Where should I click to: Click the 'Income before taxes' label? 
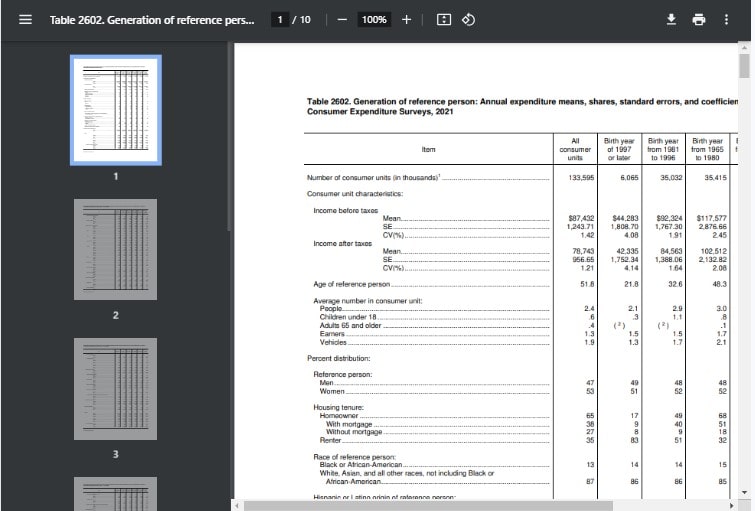coord(346,210)
